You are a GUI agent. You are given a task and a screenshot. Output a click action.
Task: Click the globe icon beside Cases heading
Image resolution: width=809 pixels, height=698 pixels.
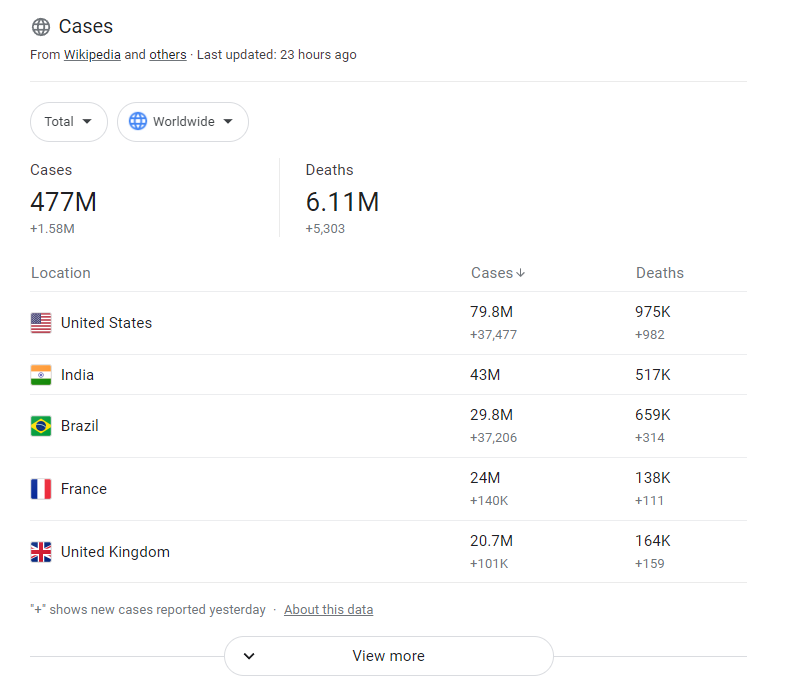41,27
